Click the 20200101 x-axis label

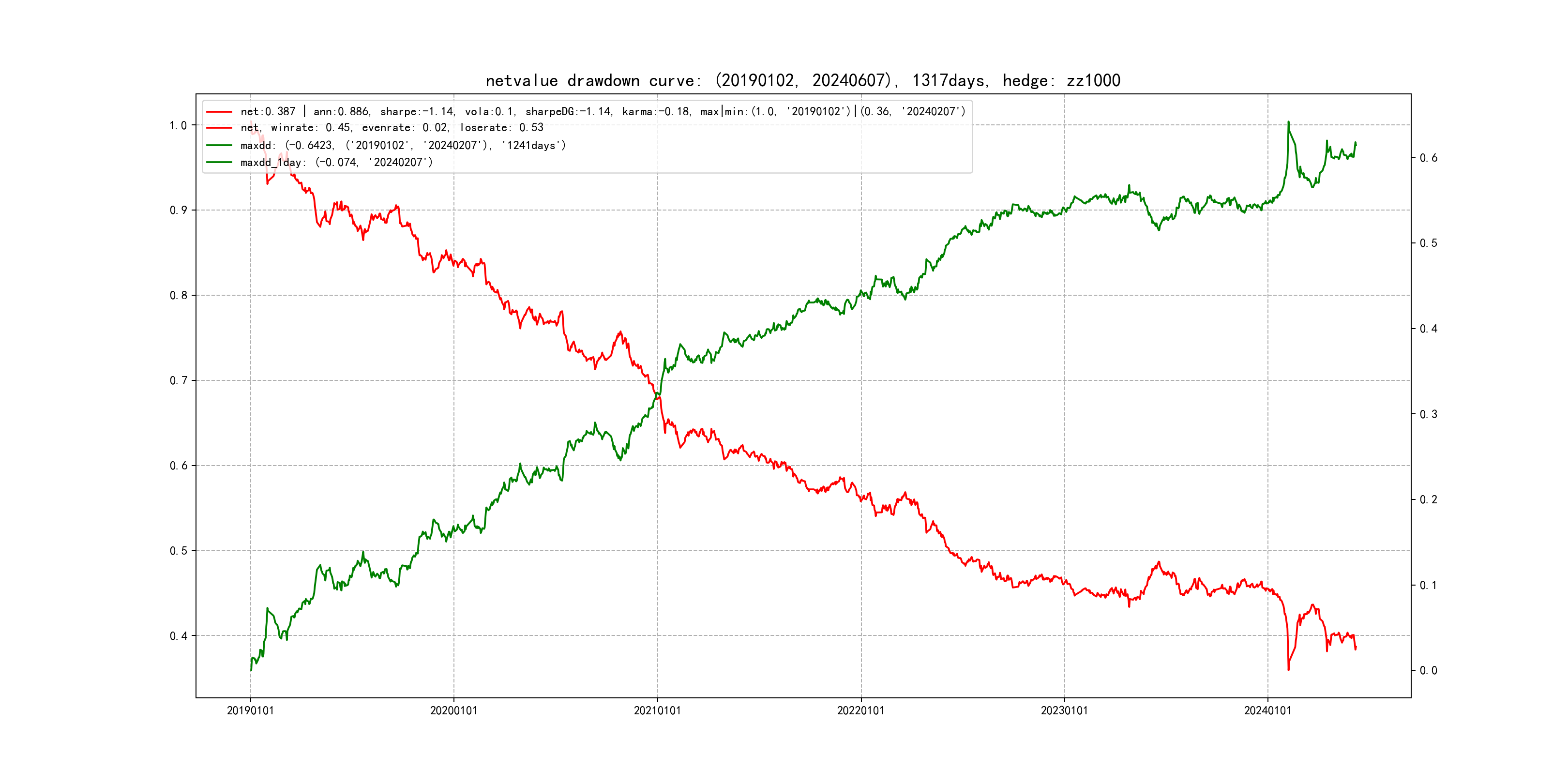(453, 711)
